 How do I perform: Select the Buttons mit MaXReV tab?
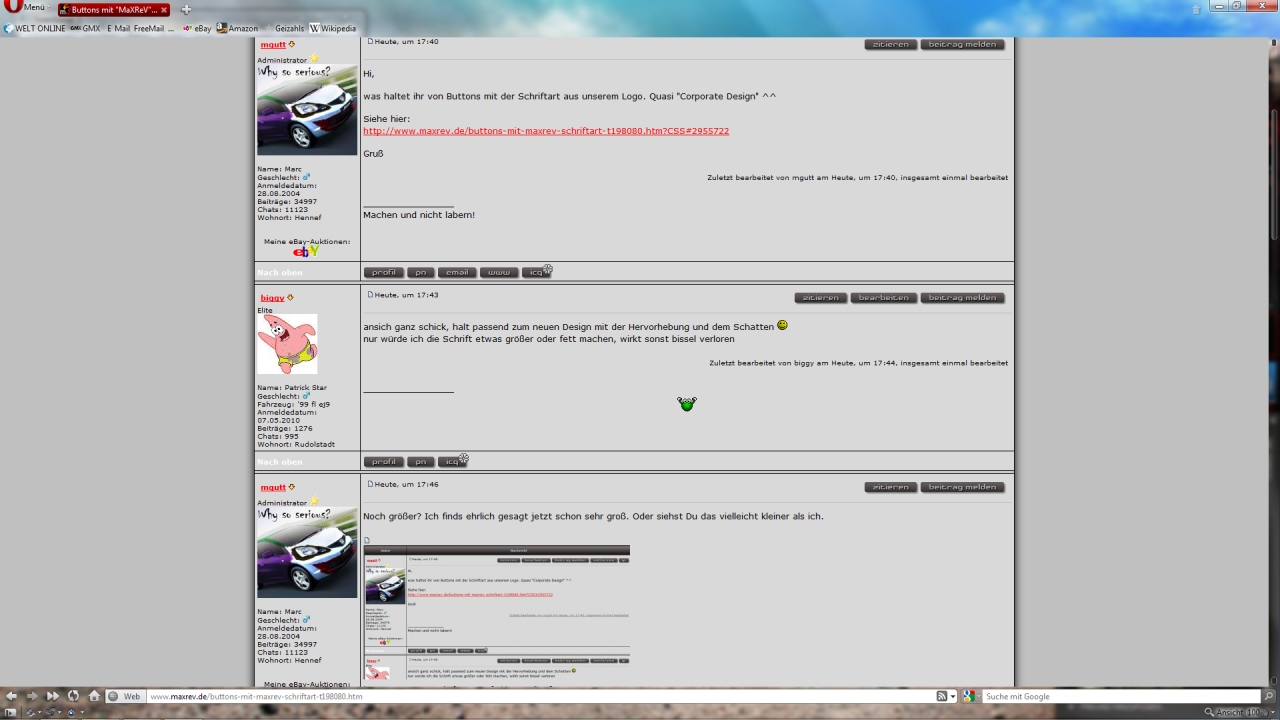(112, 10)
